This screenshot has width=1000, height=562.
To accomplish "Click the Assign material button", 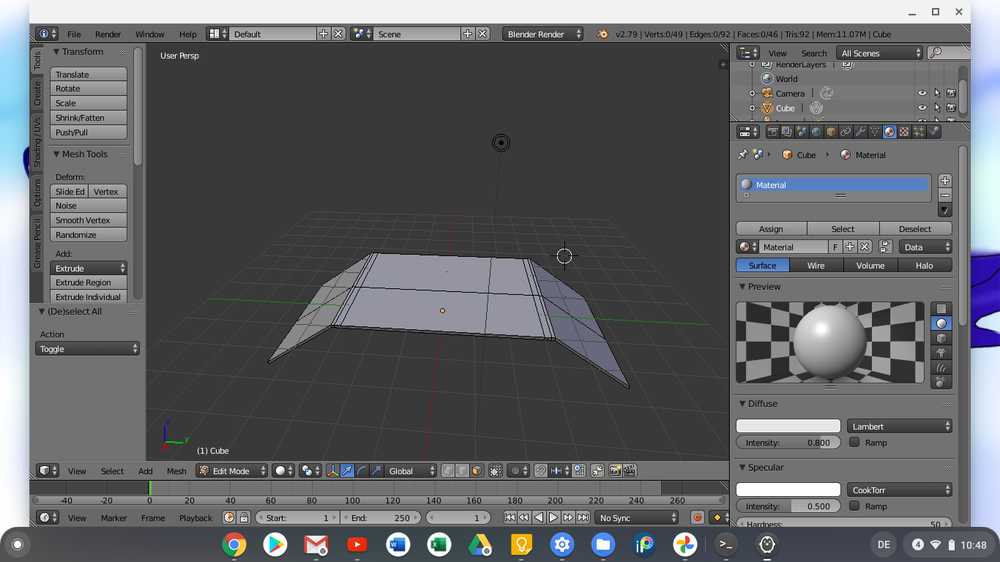I will point(771,229).
